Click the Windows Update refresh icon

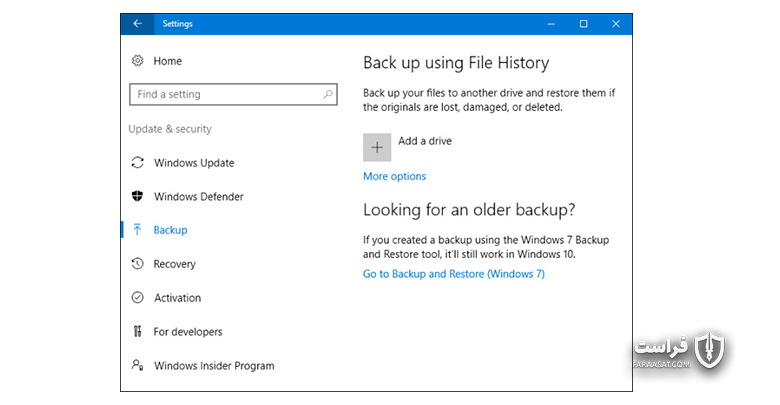(x=138, y=163)
